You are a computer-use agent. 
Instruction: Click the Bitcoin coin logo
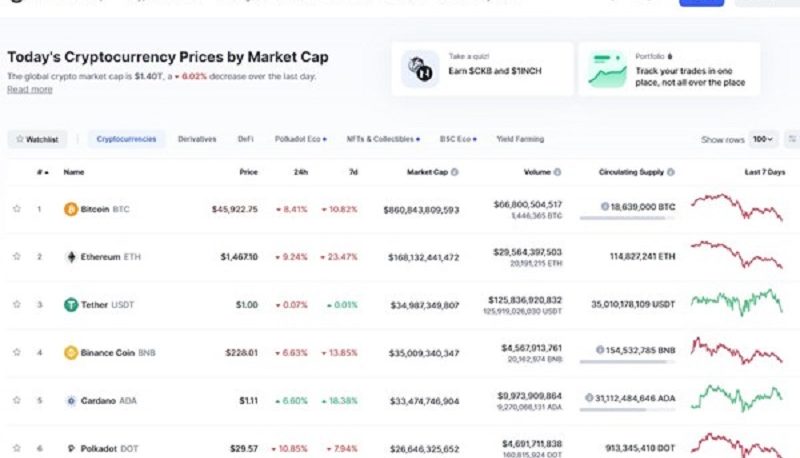[71, 209]
